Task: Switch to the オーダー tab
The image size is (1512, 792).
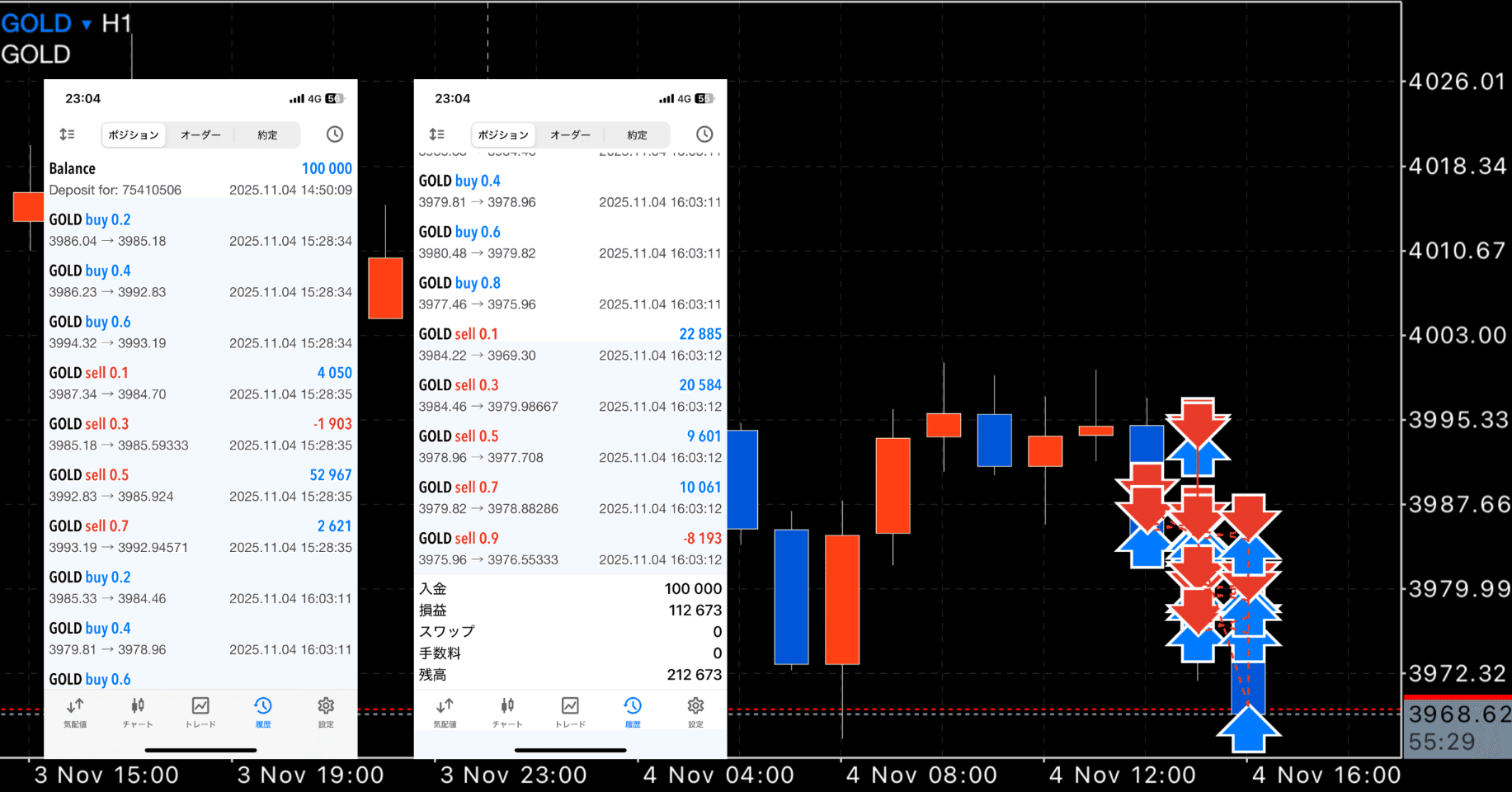Action: pos(200,134)
